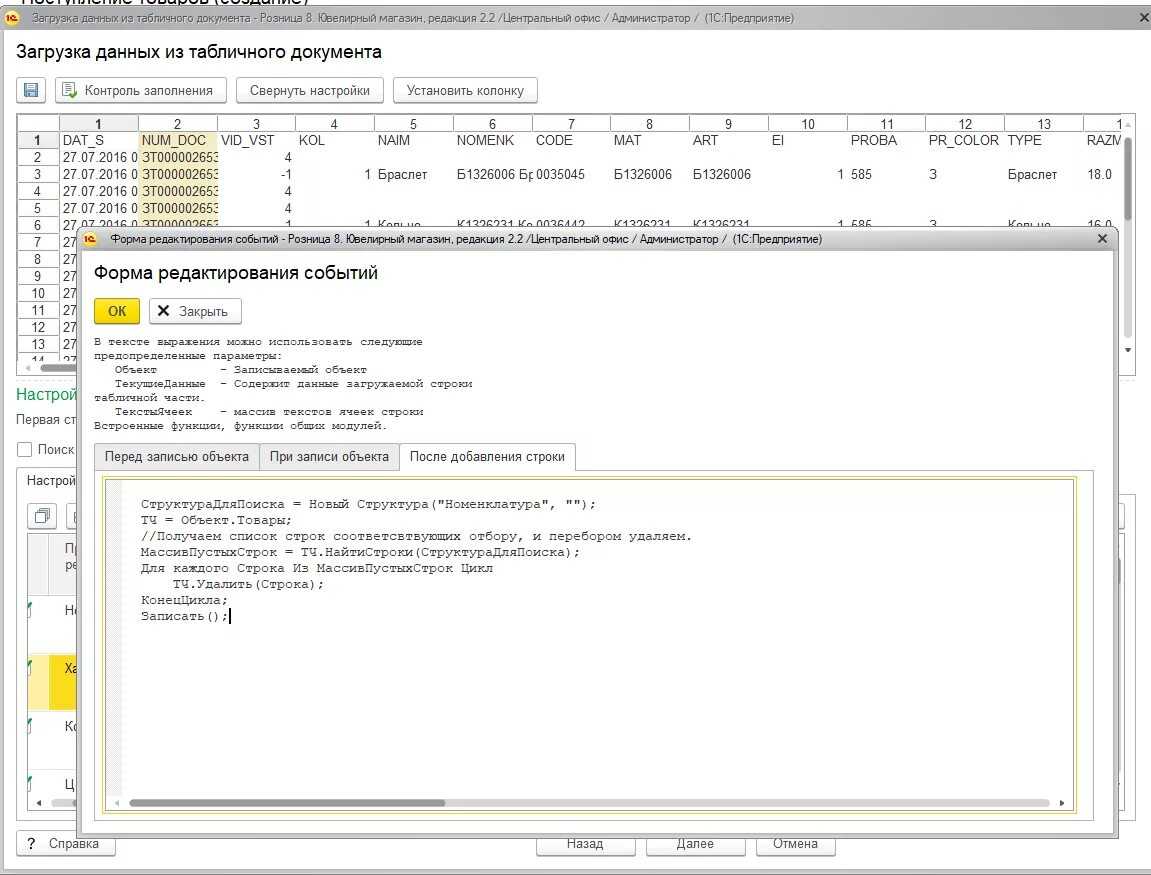Click the Установить колонку button
The height and width of the screenshot is (875, 1151).
click(x=465, y=90)
